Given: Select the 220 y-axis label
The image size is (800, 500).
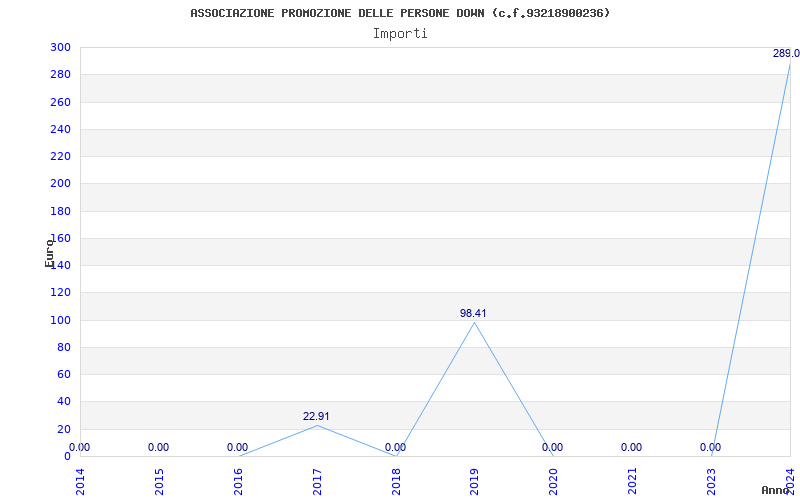Looking at the screenshot, I should [x=60, y=156].
